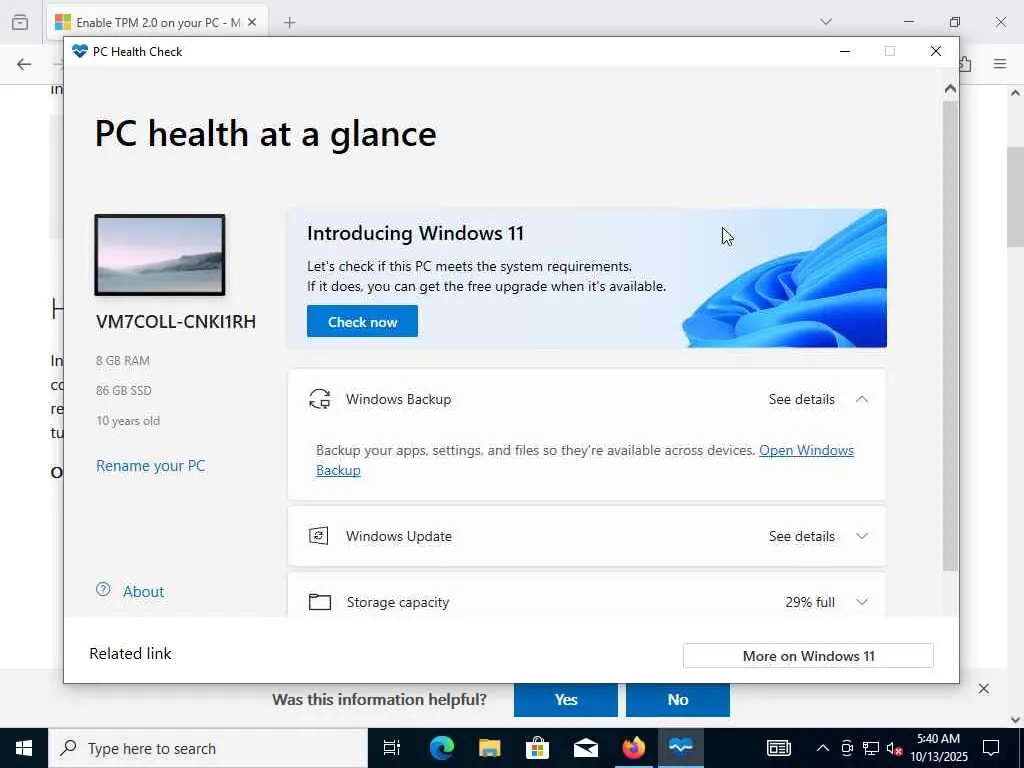The height and width of the screenshot is (768, 1024).
Task: Click the PC Health Check scrollbar up arrow
Action: pos(950,89)
